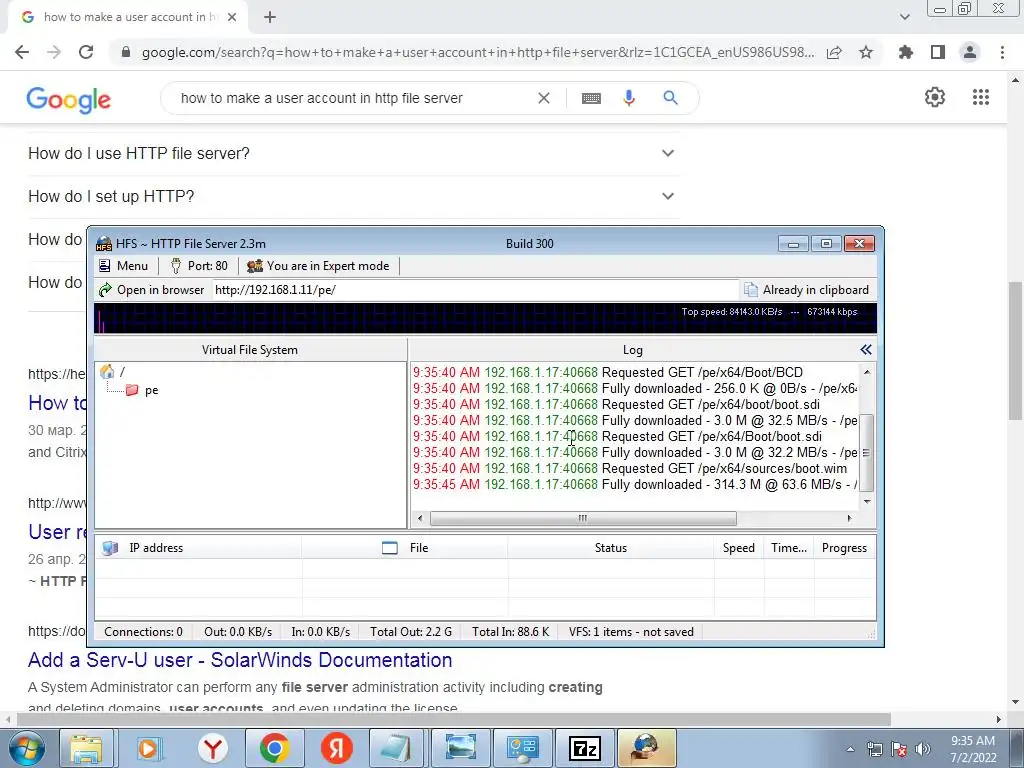
Task: Click the HFS URL field http://192.168.1.11/pe/
Action: 475,290
